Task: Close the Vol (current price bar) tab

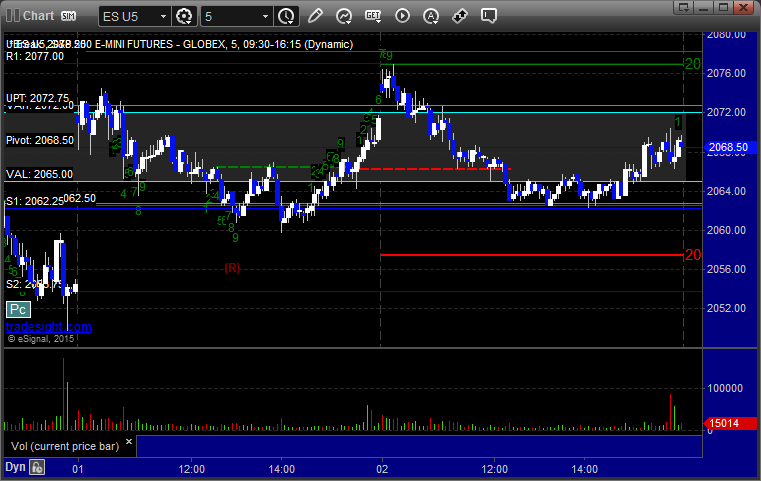Action: [x=129, y=442]
